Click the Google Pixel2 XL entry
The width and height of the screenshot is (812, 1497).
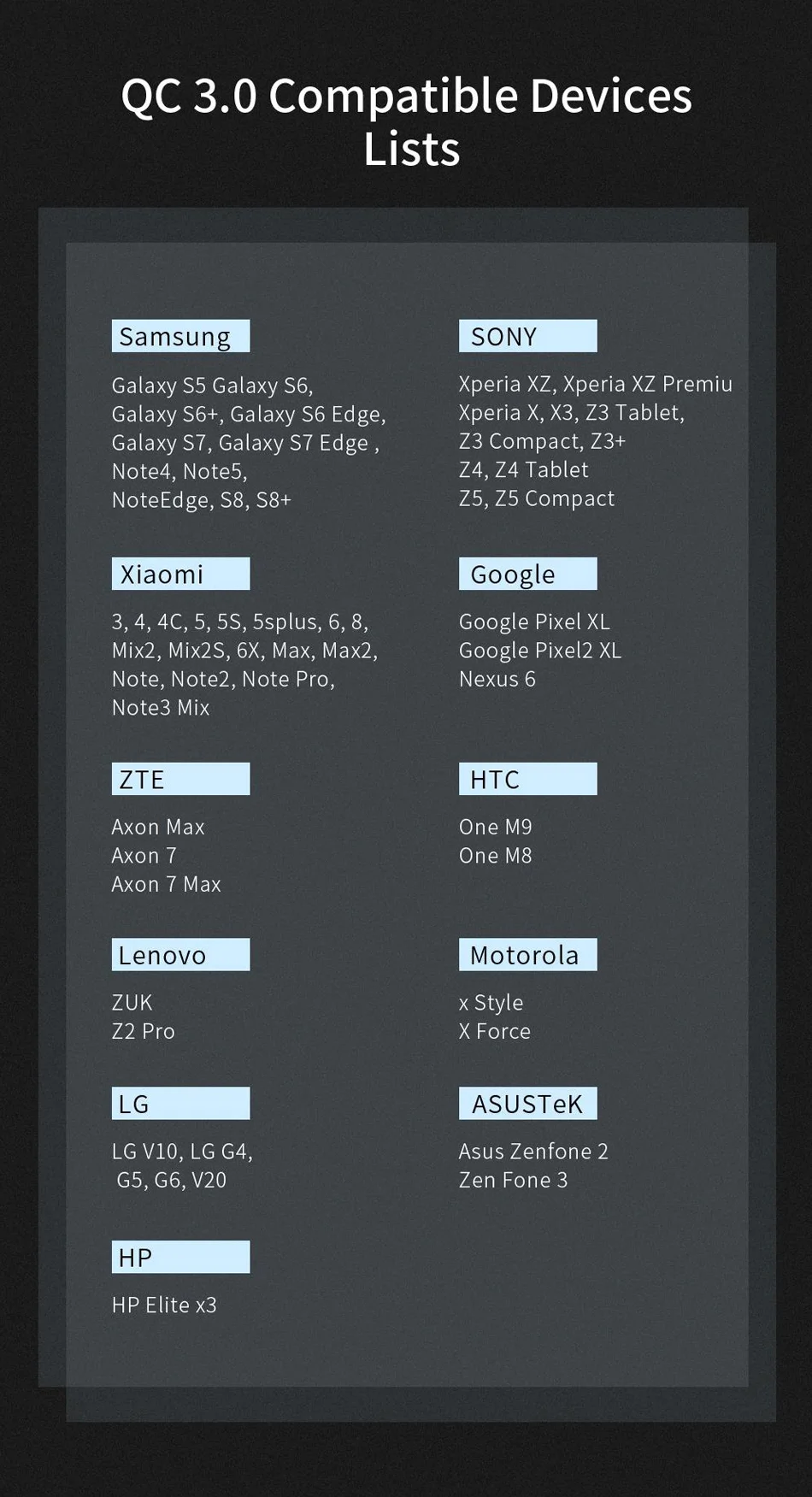tap(539, 651)
